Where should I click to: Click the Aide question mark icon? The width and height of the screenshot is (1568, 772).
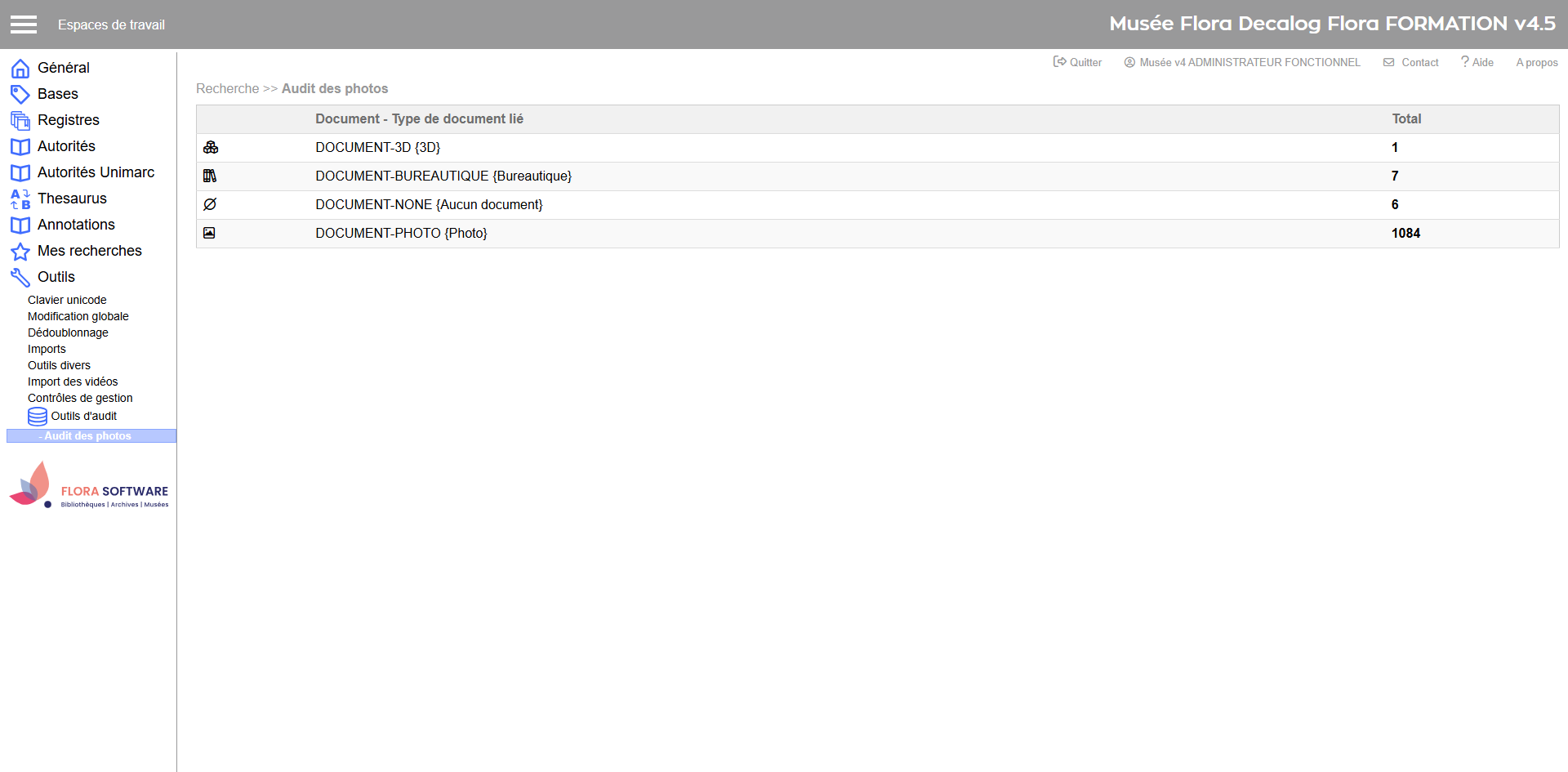click(1465, 61)
